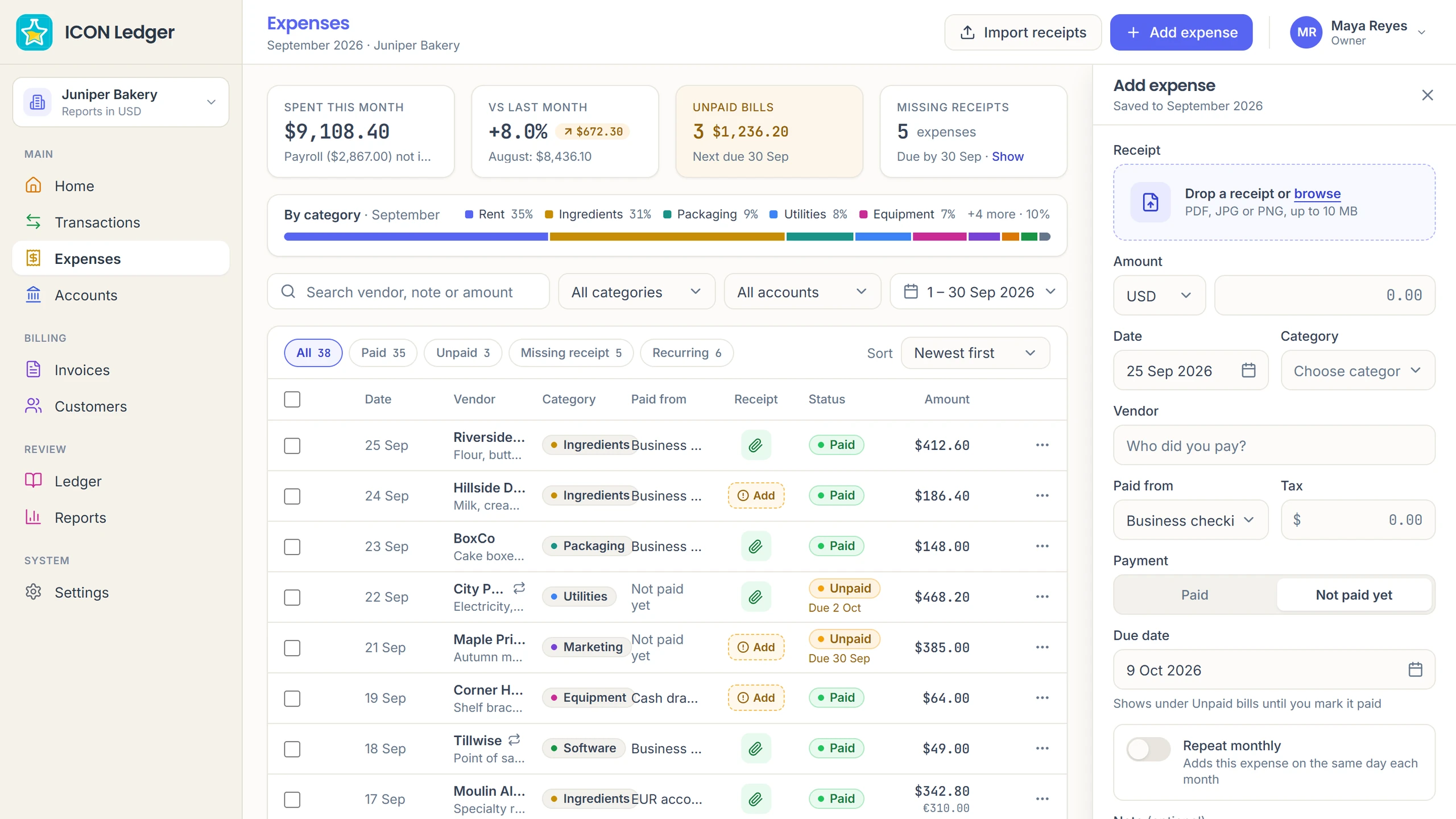The width and height of the screenshot is (1456, 819).
Task: Open Home from the sidebar
Action: click(121, 186)
